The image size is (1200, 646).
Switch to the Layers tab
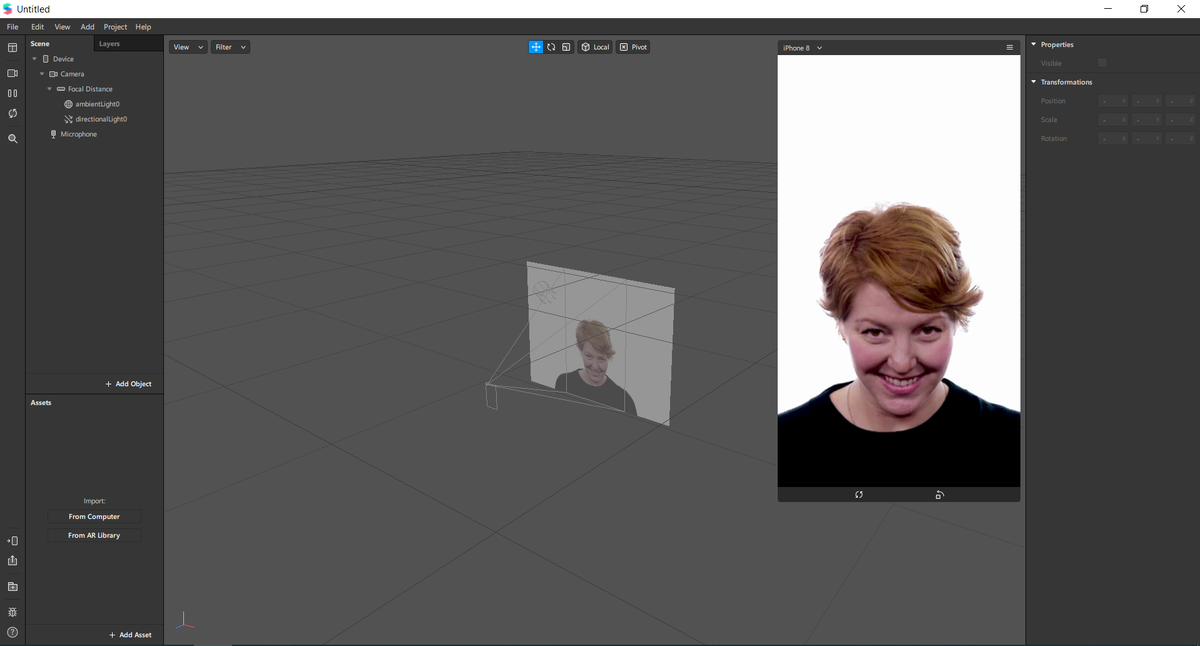pyautogui.click(x=109, y=43)
